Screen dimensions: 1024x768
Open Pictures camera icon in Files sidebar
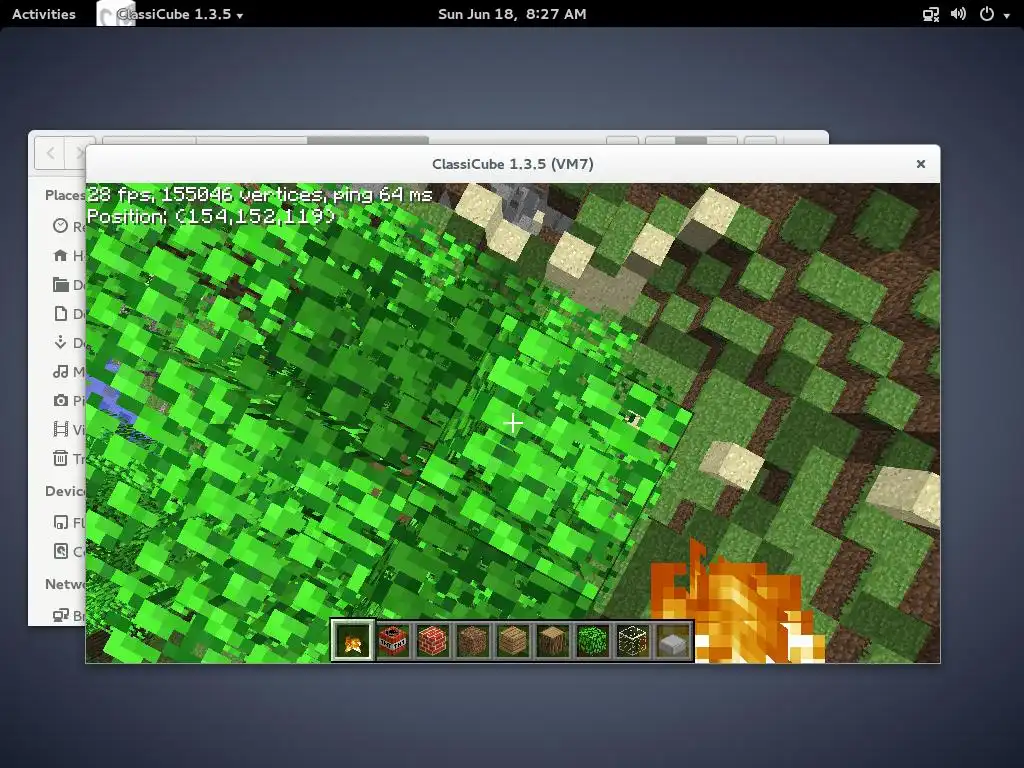tap(68, 400)
